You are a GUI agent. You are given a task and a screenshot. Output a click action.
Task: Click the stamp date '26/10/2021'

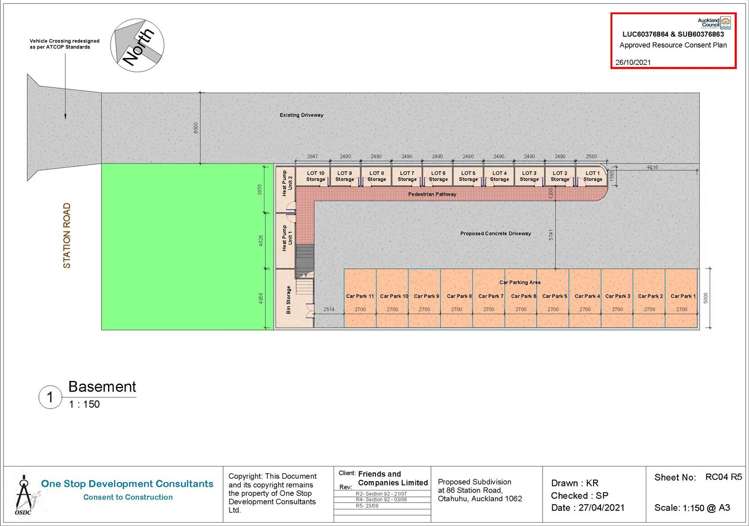click(x=633, y=62)
